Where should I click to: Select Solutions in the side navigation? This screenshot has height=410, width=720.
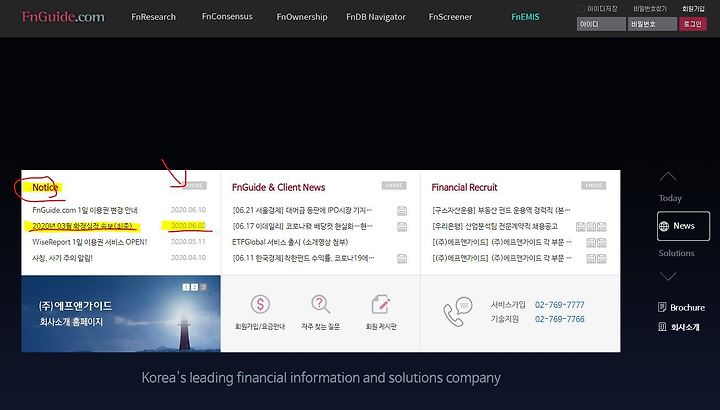pos(676,253)
